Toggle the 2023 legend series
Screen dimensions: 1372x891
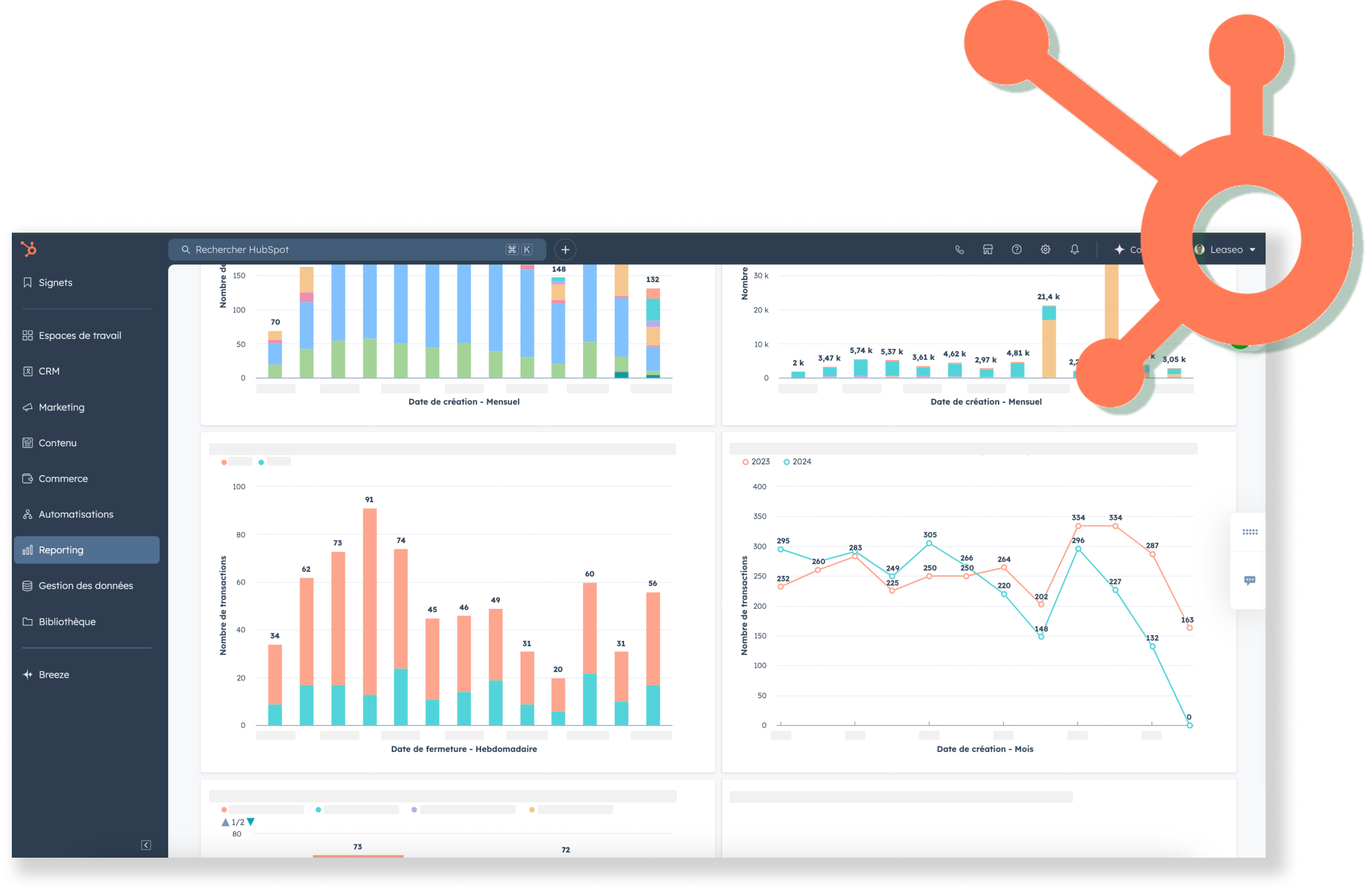coord(756,462)
